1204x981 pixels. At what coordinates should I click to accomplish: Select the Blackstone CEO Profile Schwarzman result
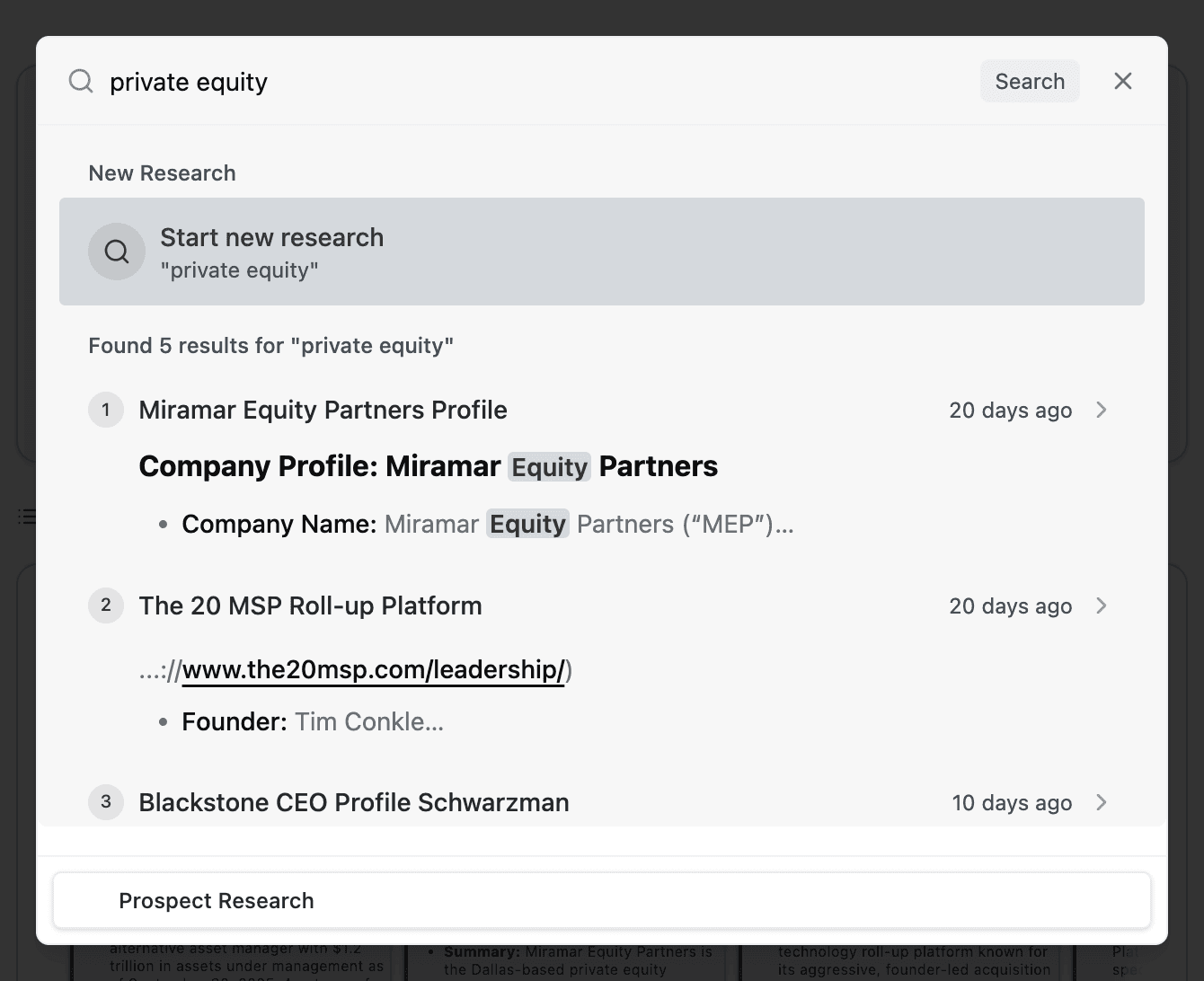(x=354, y=802)
